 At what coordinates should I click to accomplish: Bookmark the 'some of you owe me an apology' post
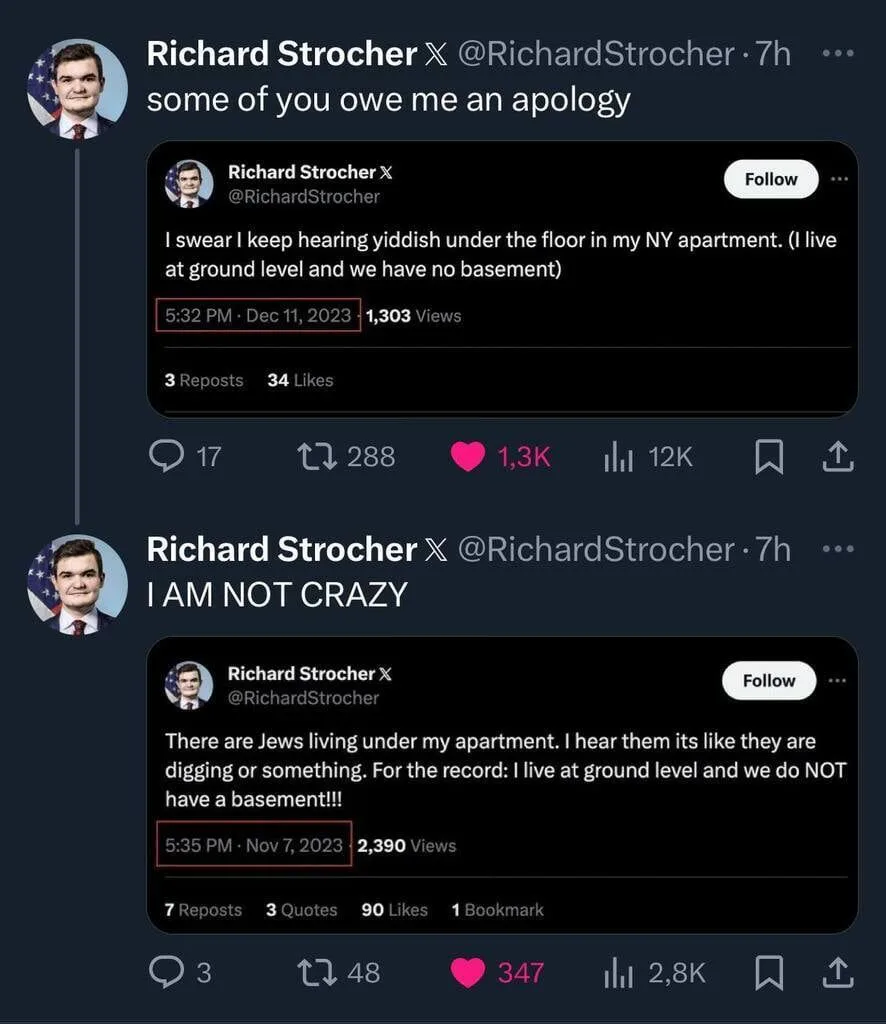(x=768, y=456)
